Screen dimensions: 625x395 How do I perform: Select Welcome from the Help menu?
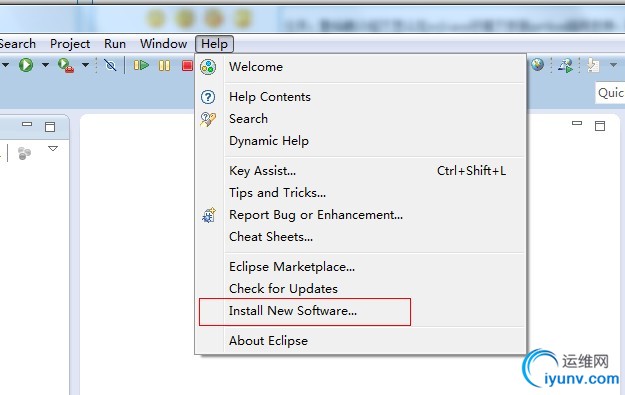361,67
